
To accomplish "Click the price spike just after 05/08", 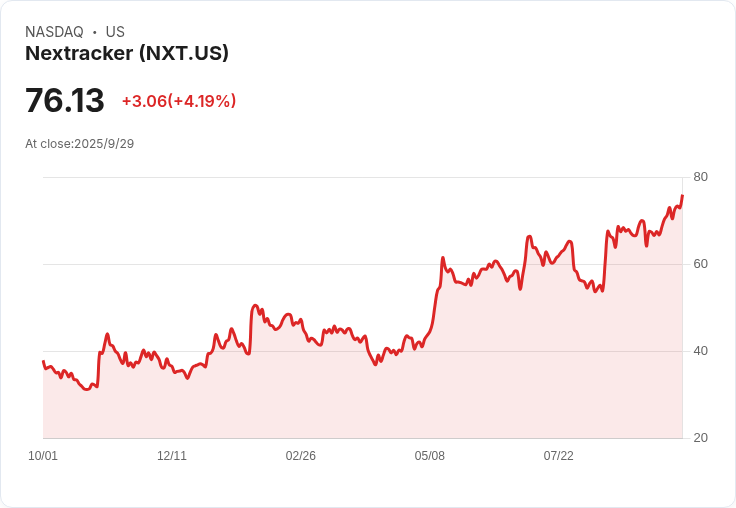I will pos(442,258).
